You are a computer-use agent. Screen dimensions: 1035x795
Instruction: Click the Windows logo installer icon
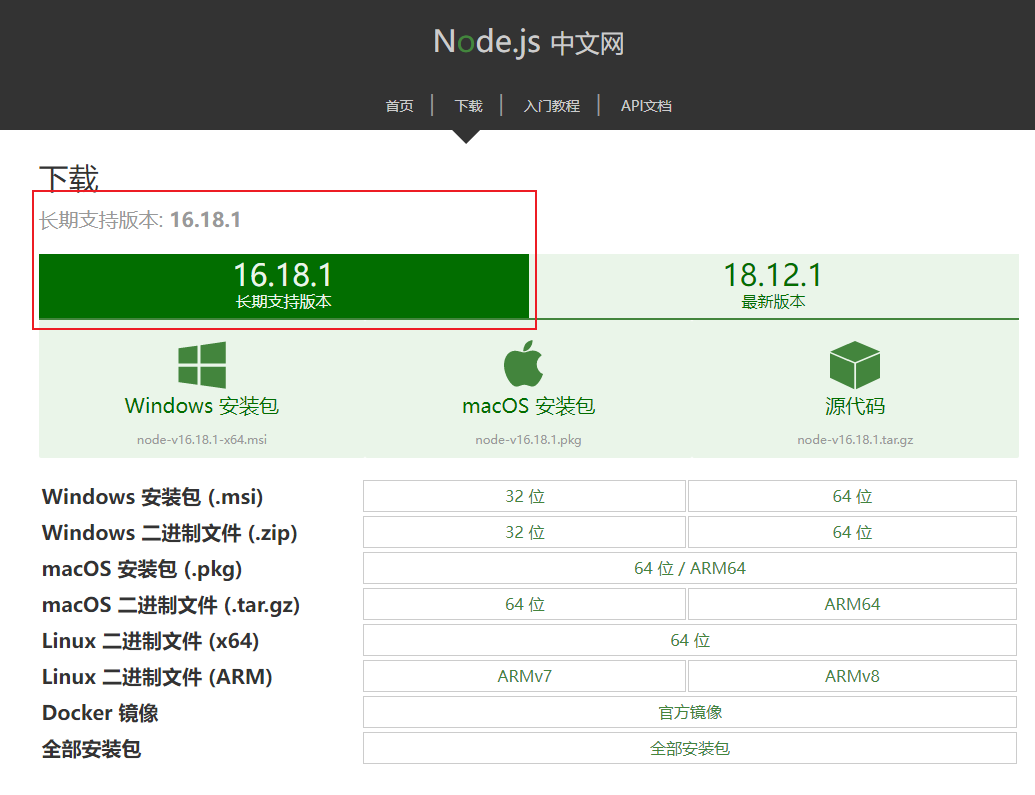tap(202, 364)
